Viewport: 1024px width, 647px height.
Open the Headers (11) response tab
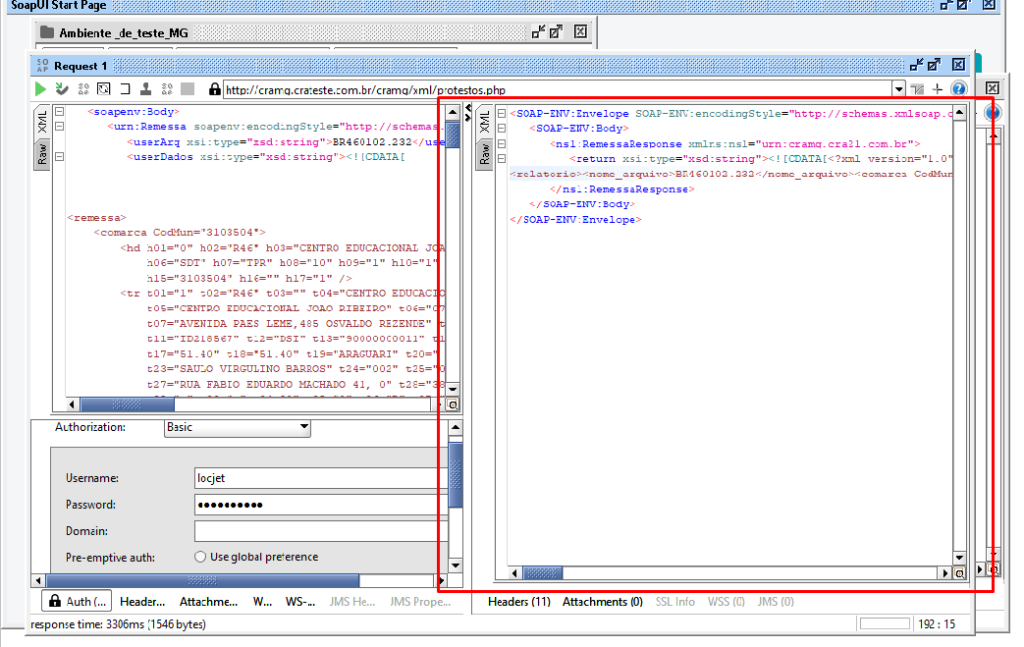(x=519, y=602)
